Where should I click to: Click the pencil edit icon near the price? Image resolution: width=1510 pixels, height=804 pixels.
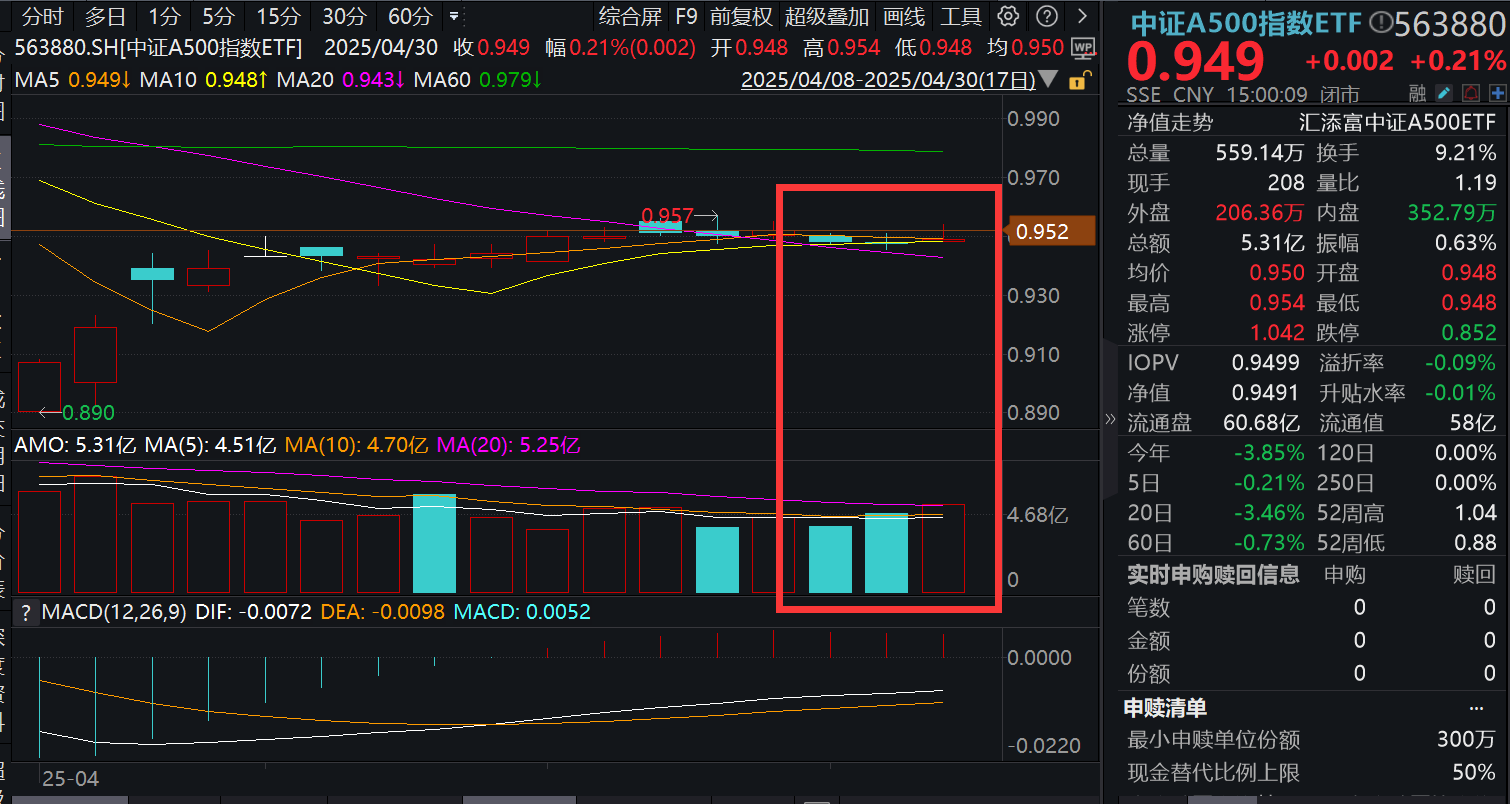click(1443, 91)
